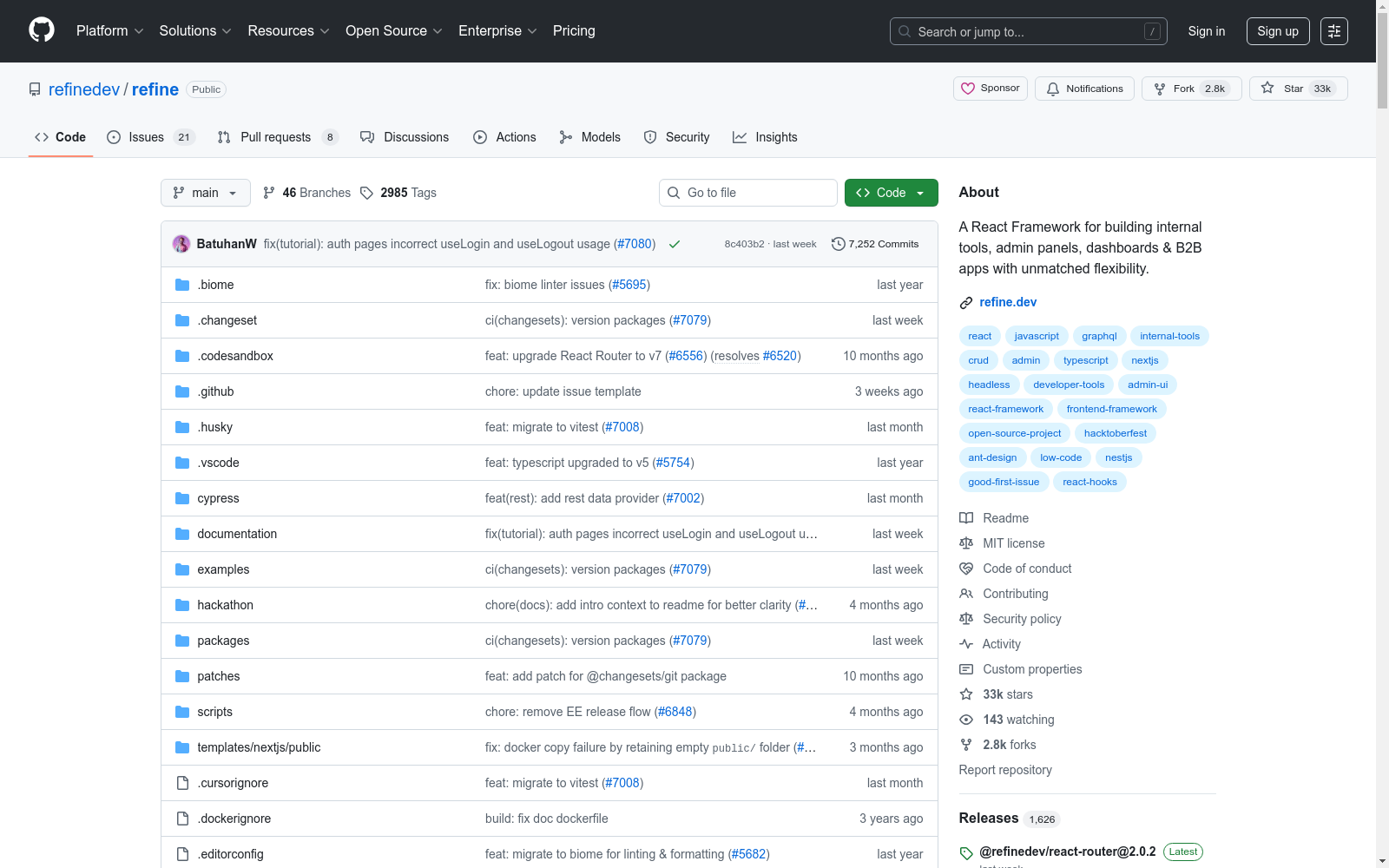Viewport: 1389px width, 868px height.
Task: Click the scales icon beside MIT license
Action: point(966,543)
